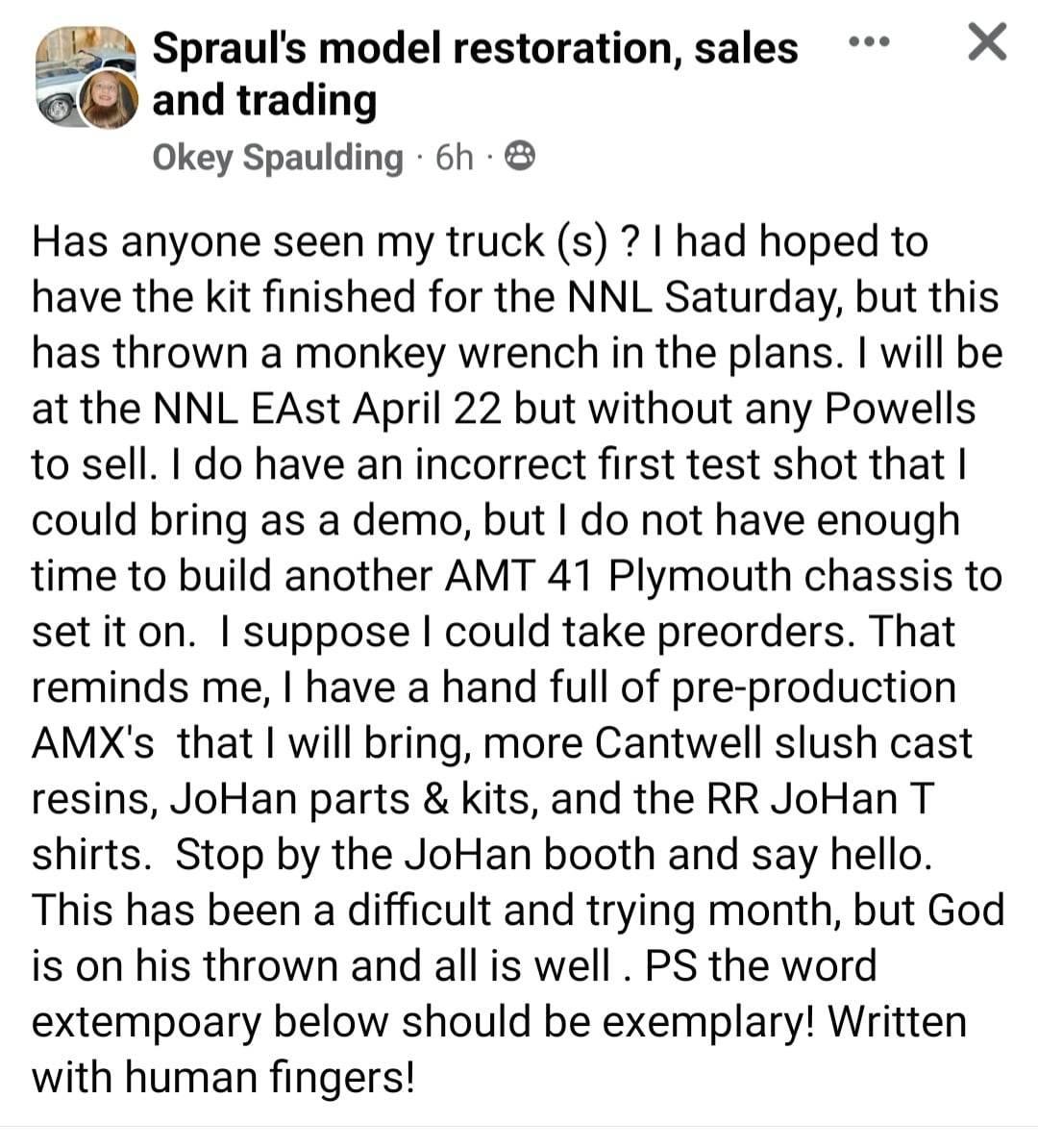The image size is (1038, 1148).
Task: Click the word 'Powells' in the post
Action: click(x=900, y=409)
